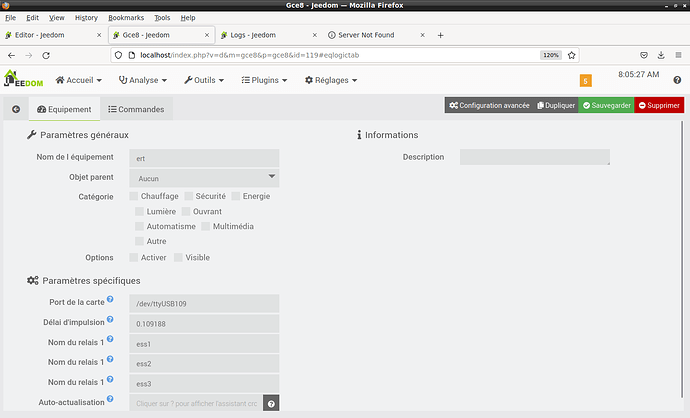Expand the Plugins menu
The image size is (690, 418).
[x=264, y=80]
